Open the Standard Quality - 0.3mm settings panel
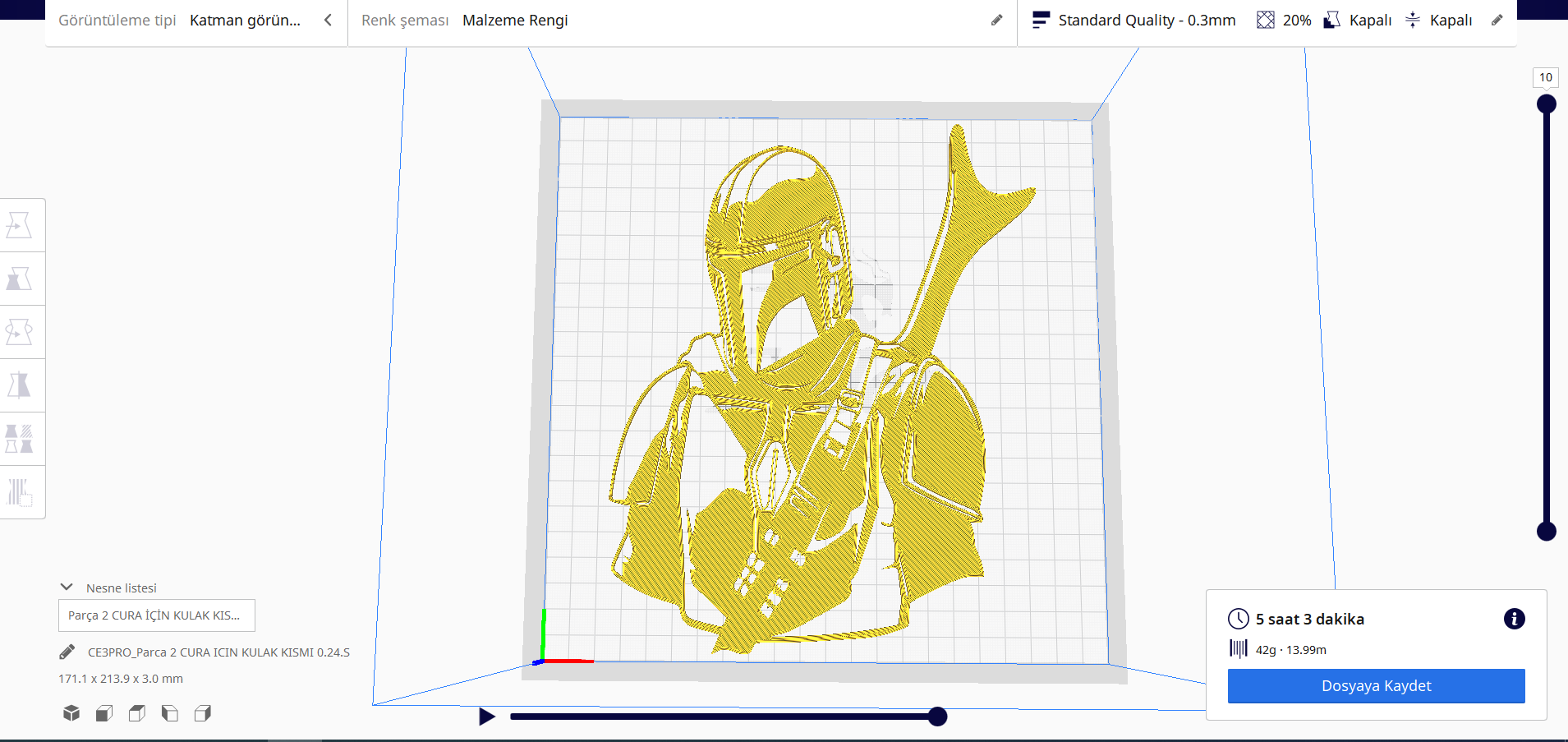Screen dimensions: 1568x742 tap(1267, 20)
